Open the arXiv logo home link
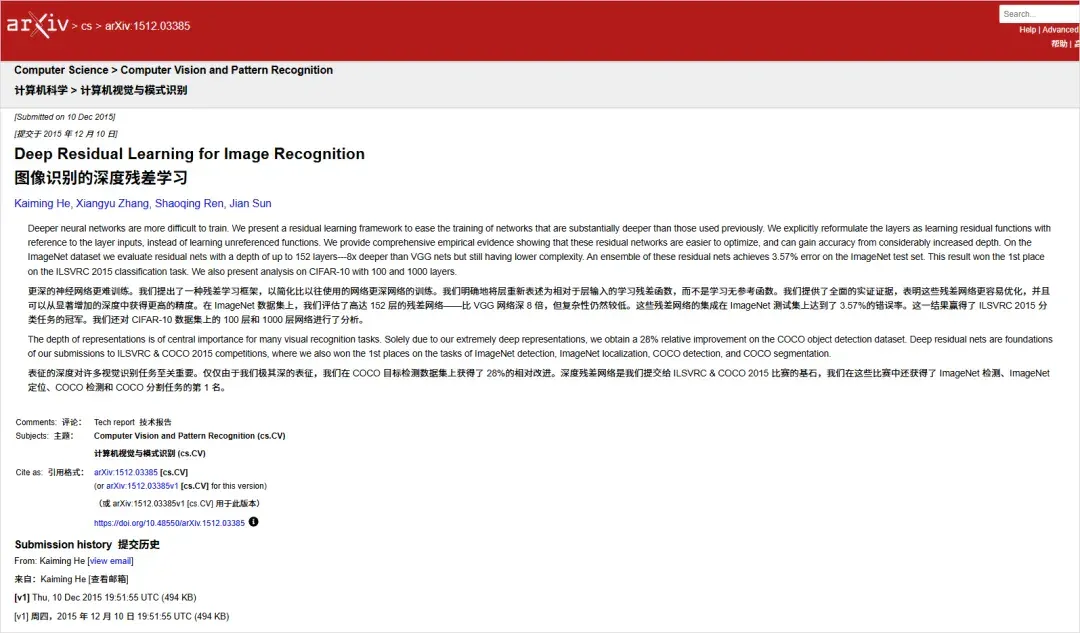The height and width of the screenshot is (633, 1080). [x=37, y=25]
